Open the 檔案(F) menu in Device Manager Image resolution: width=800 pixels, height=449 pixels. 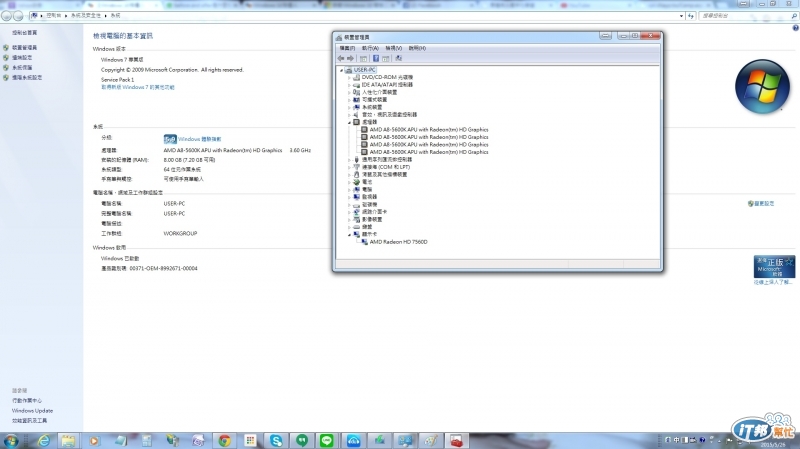[x=347, y=48]
